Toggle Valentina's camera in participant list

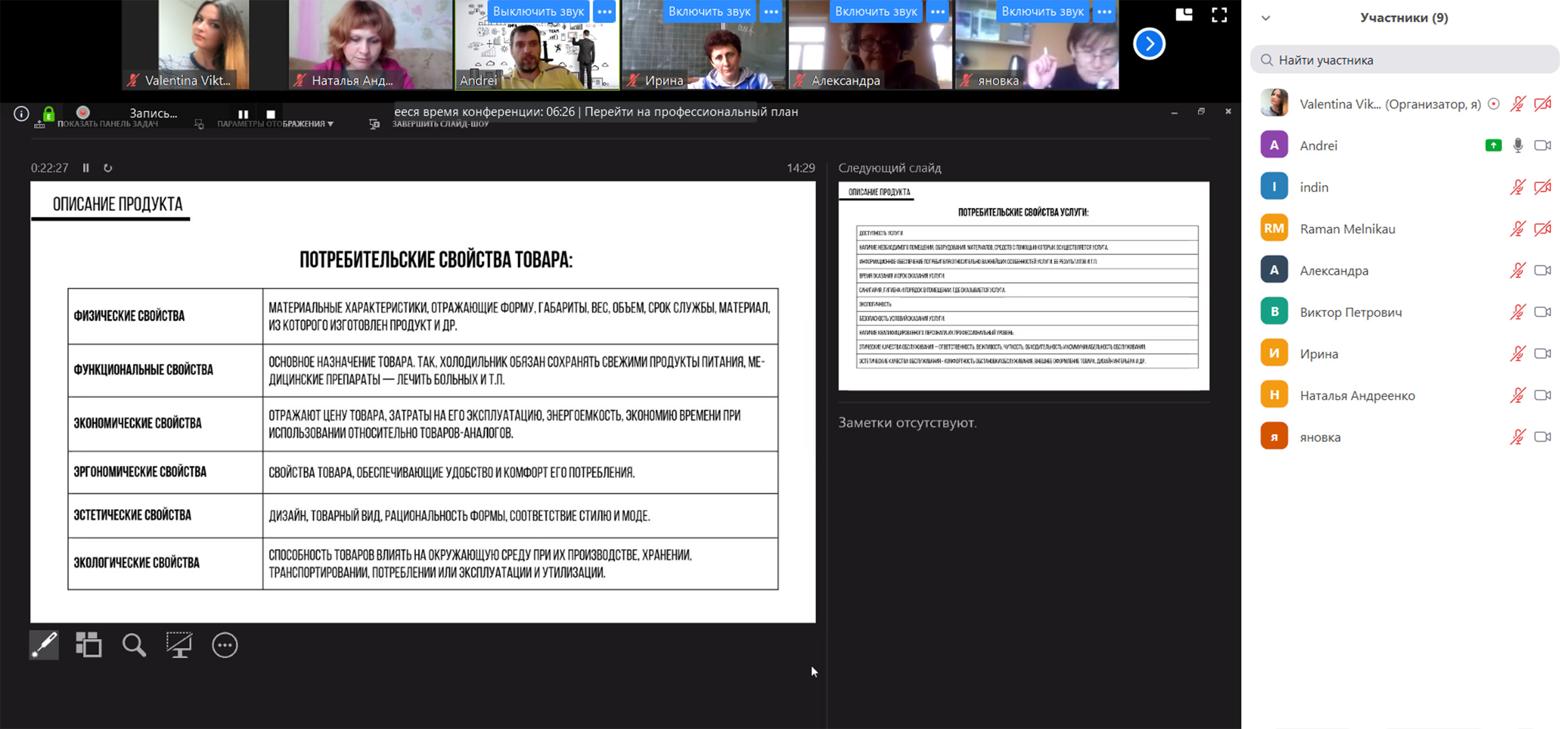(x=1543, y=104)
